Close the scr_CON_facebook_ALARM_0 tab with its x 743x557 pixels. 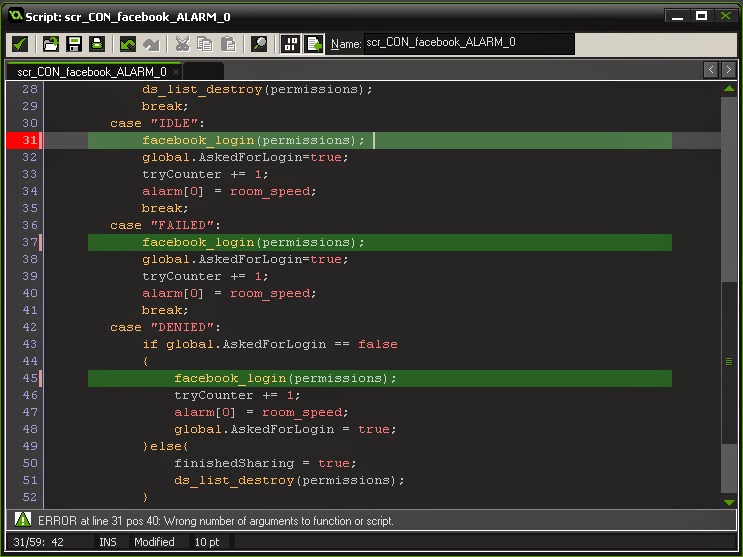[x=176, y=72]
